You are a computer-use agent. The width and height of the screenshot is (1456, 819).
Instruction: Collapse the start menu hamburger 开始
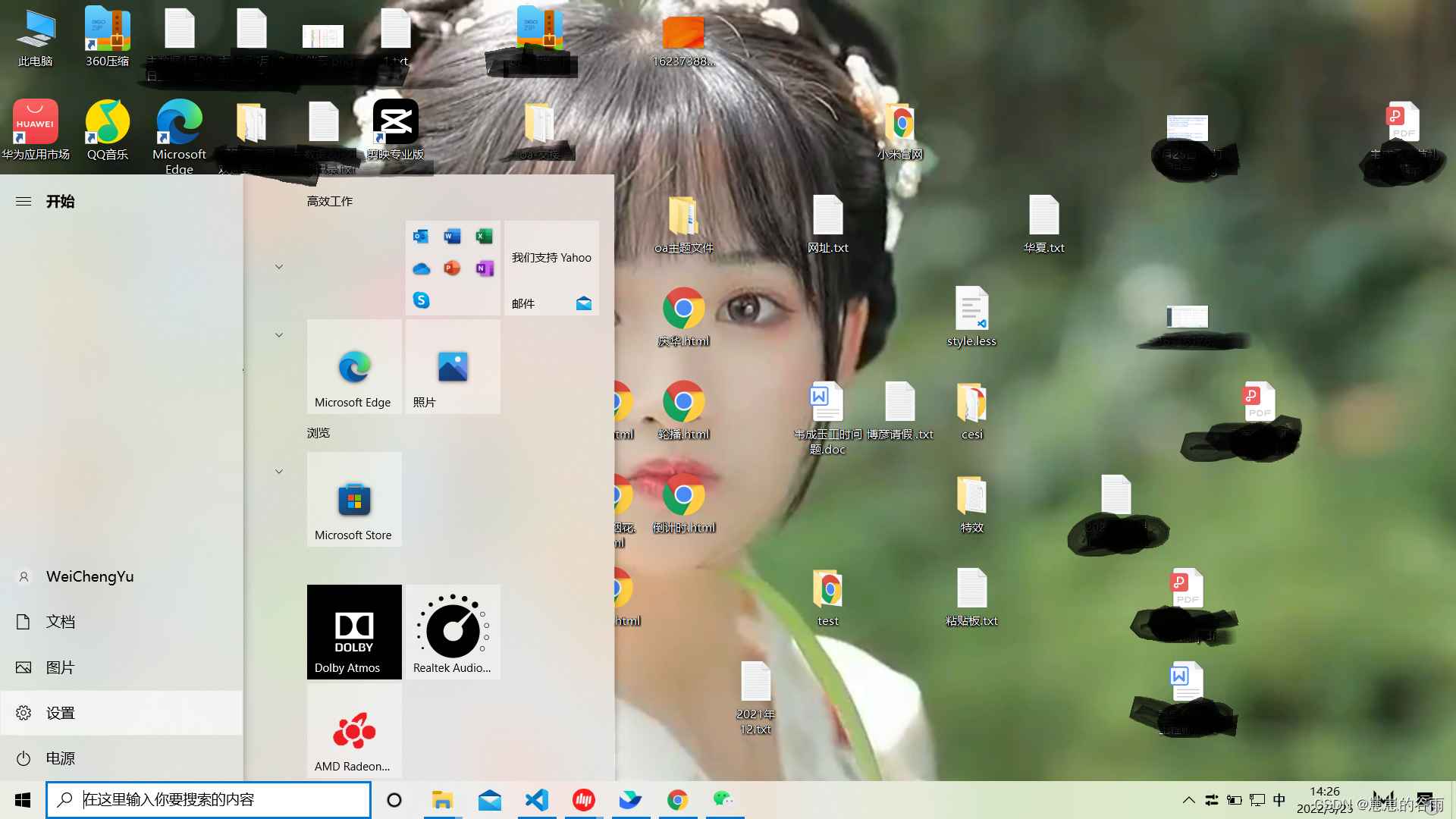pyautogui.click(x=24, y=201)
